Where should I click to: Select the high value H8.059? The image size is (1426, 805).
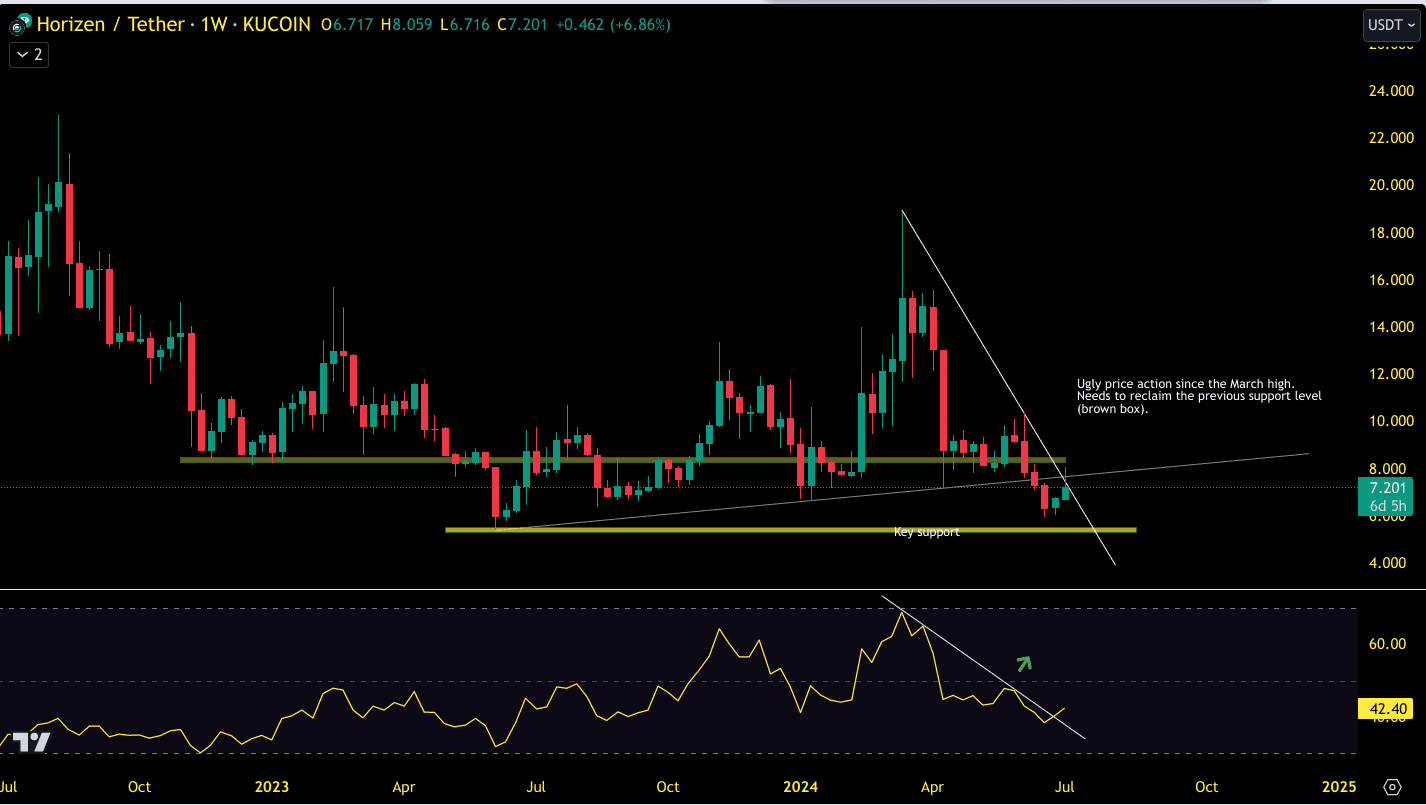click(x=407, y=24)
